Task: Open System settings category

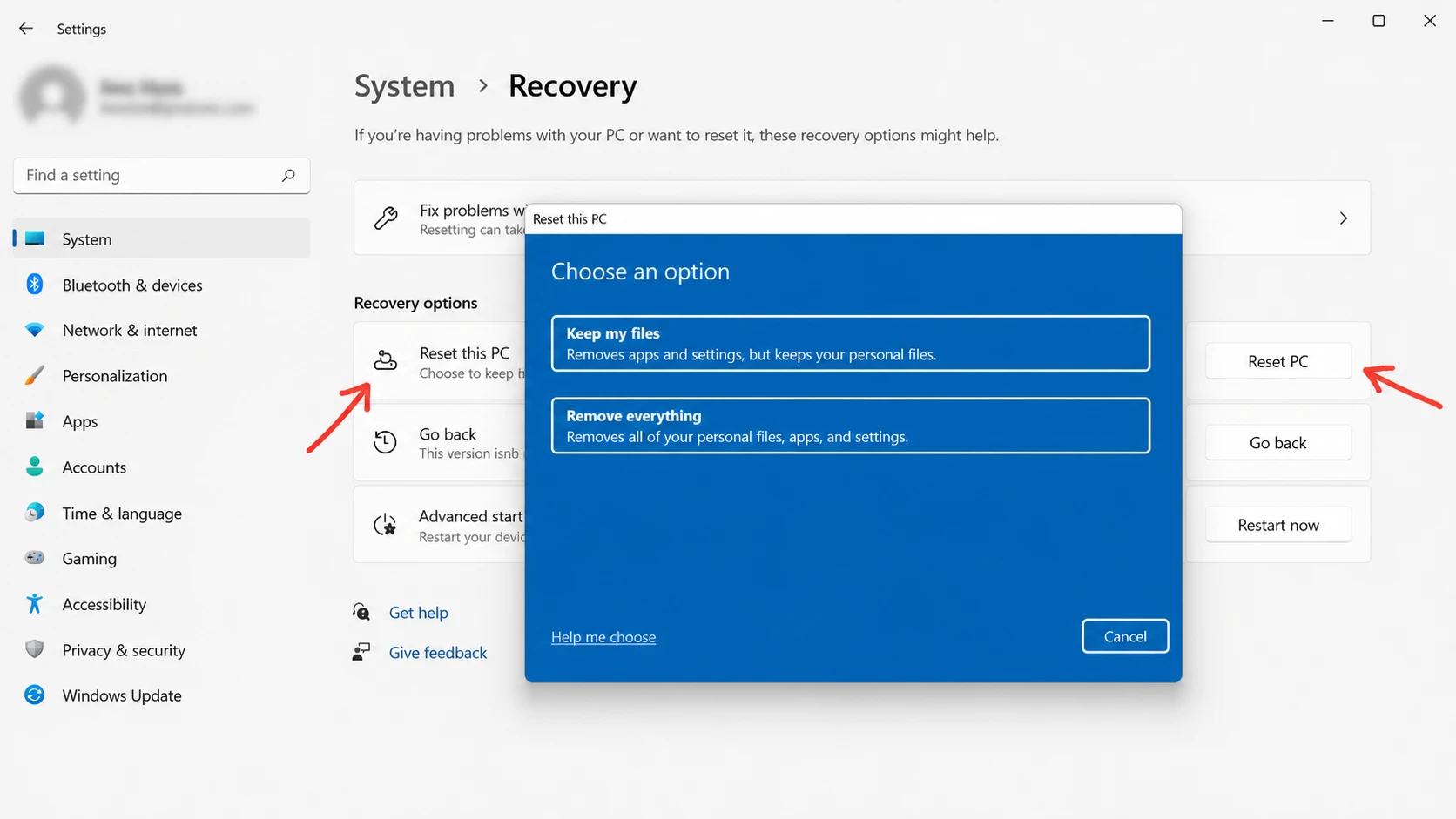Action: pos(162,238)
